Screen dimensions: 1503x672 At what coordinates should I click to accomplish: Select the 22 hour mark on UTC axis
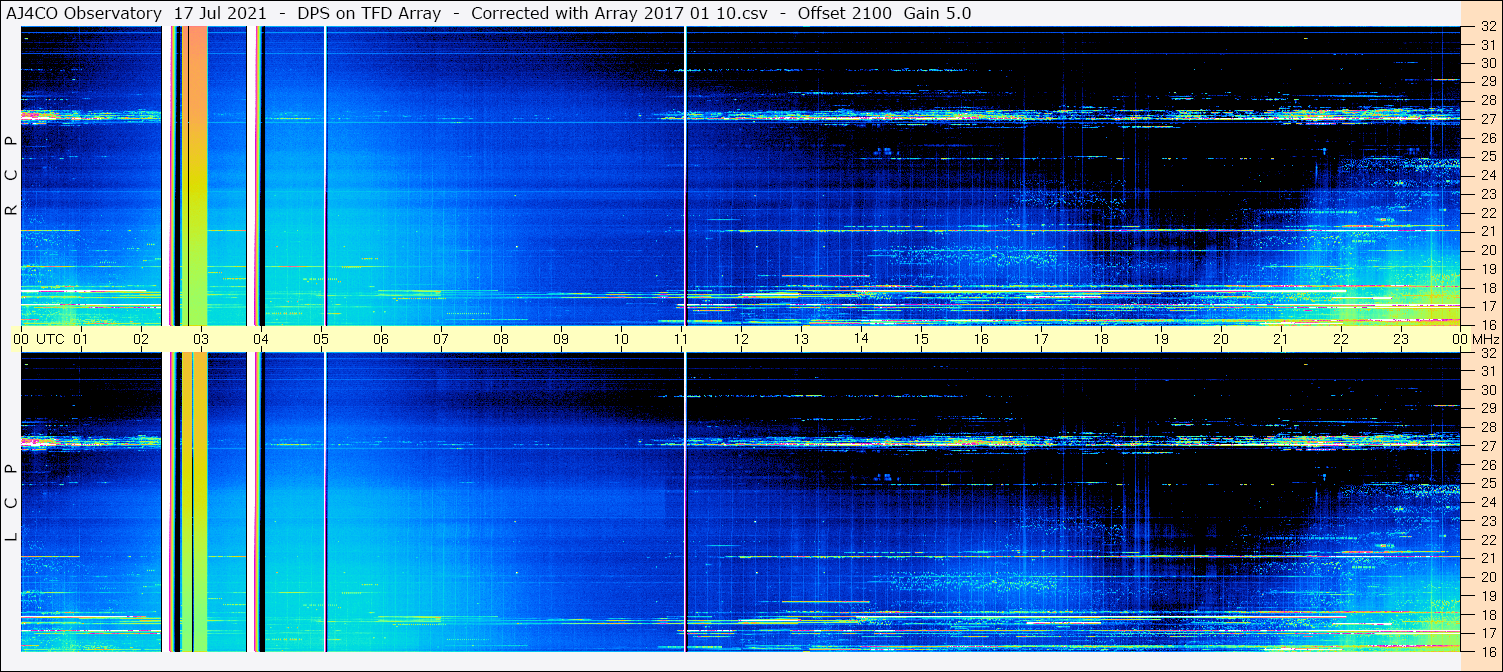(x=1341, y=339)
